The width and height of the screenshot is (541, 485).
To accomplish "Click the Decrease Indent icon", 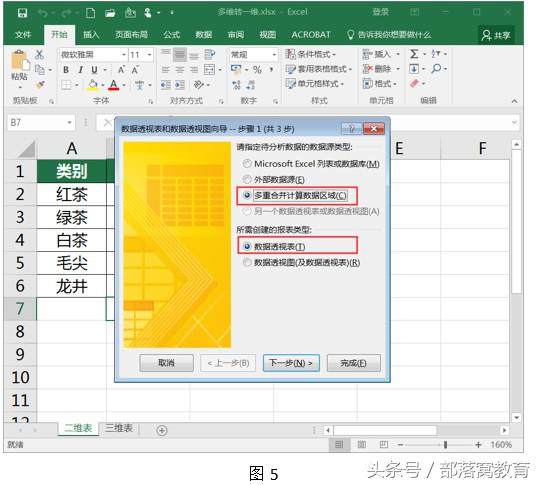I will click(166, 85).
